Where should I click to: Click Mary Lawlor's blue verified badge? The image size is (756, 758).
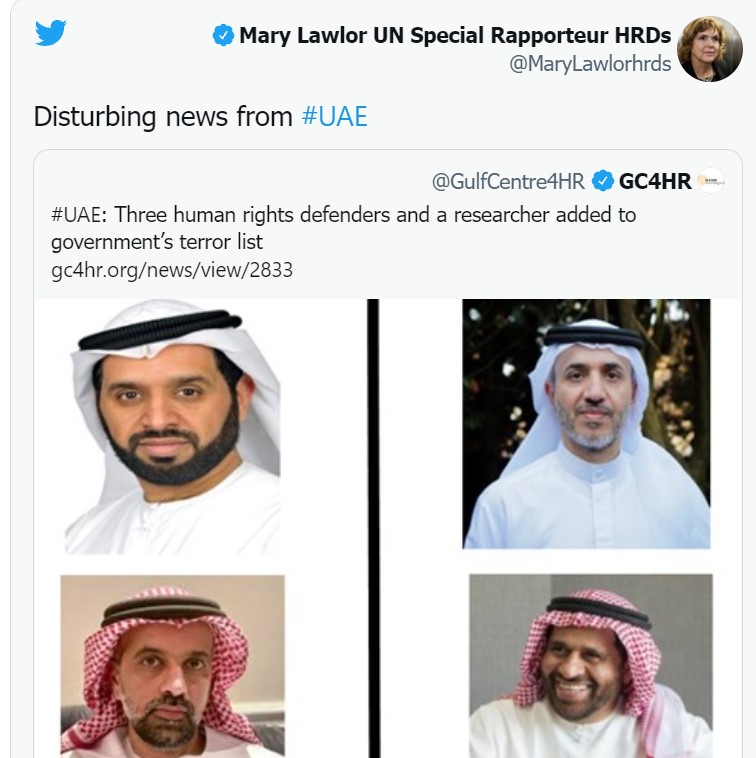(223, 36)
